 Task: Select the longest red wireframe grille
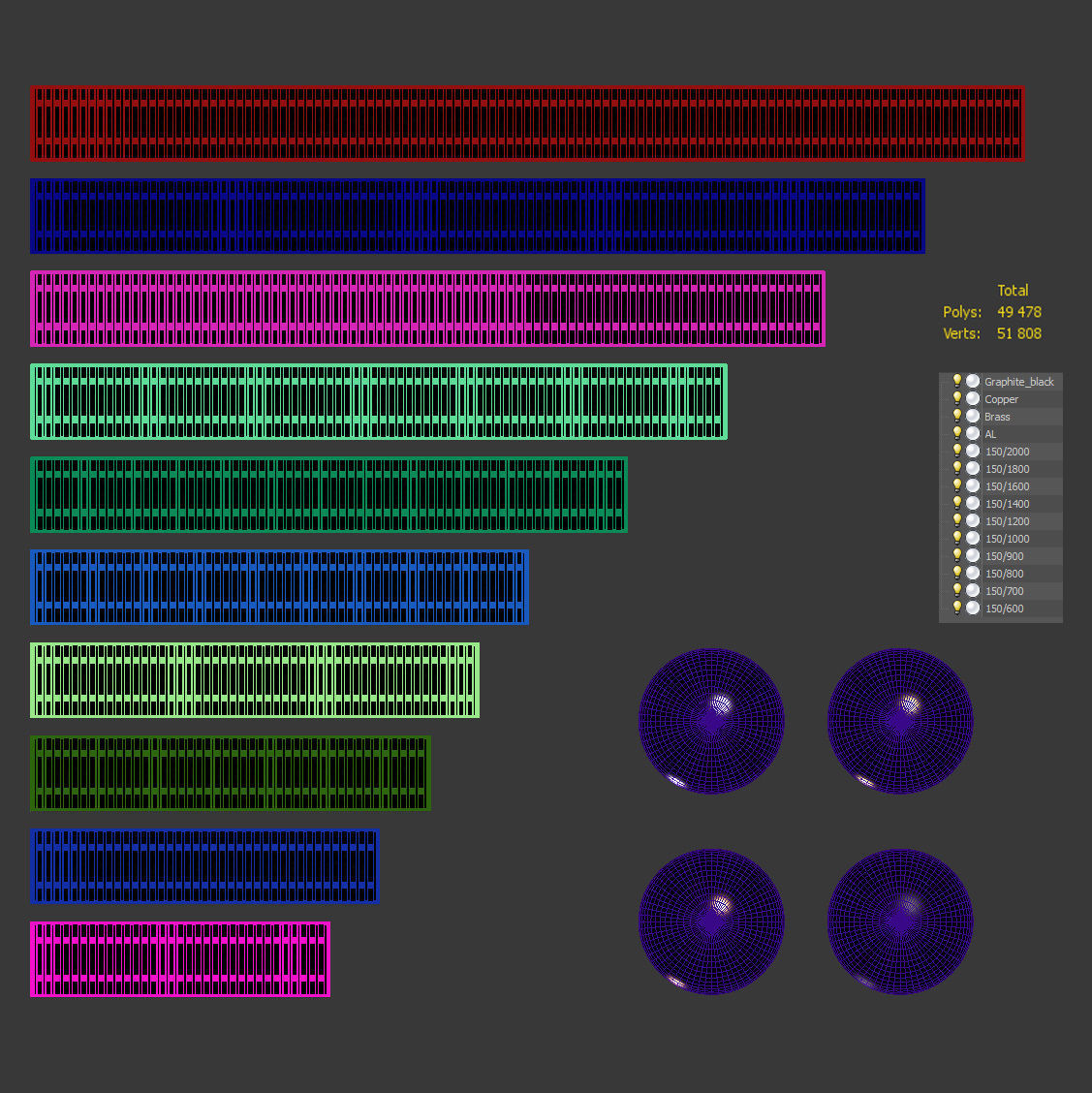pos(527,123)
